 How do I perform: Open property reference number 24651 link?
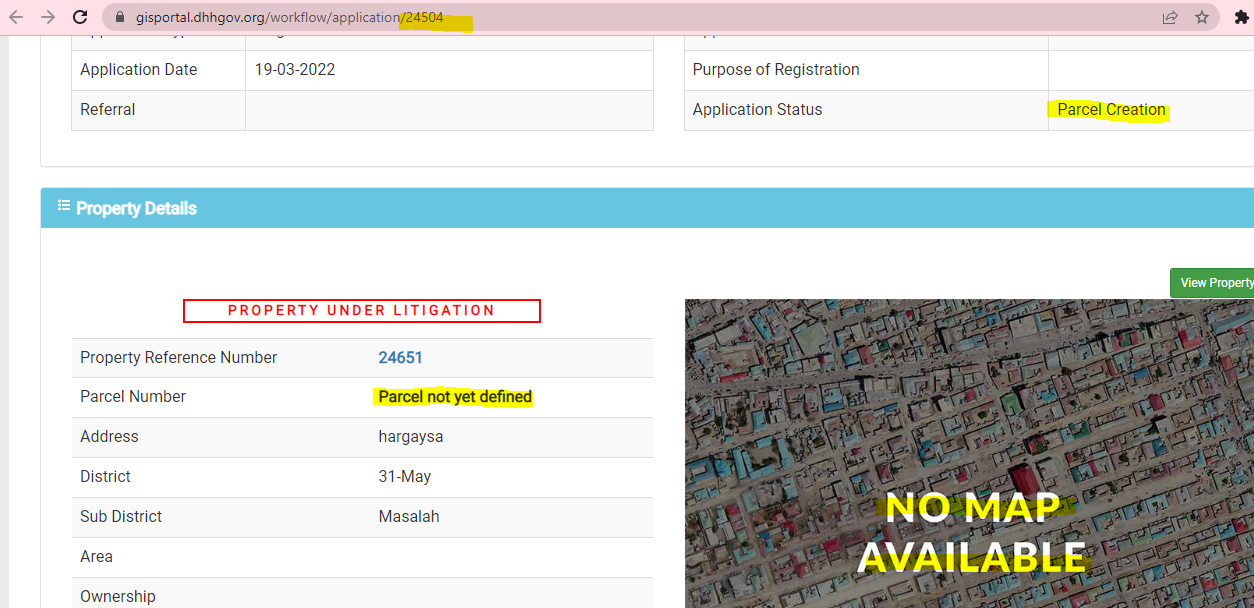click(x=400, y=358)
